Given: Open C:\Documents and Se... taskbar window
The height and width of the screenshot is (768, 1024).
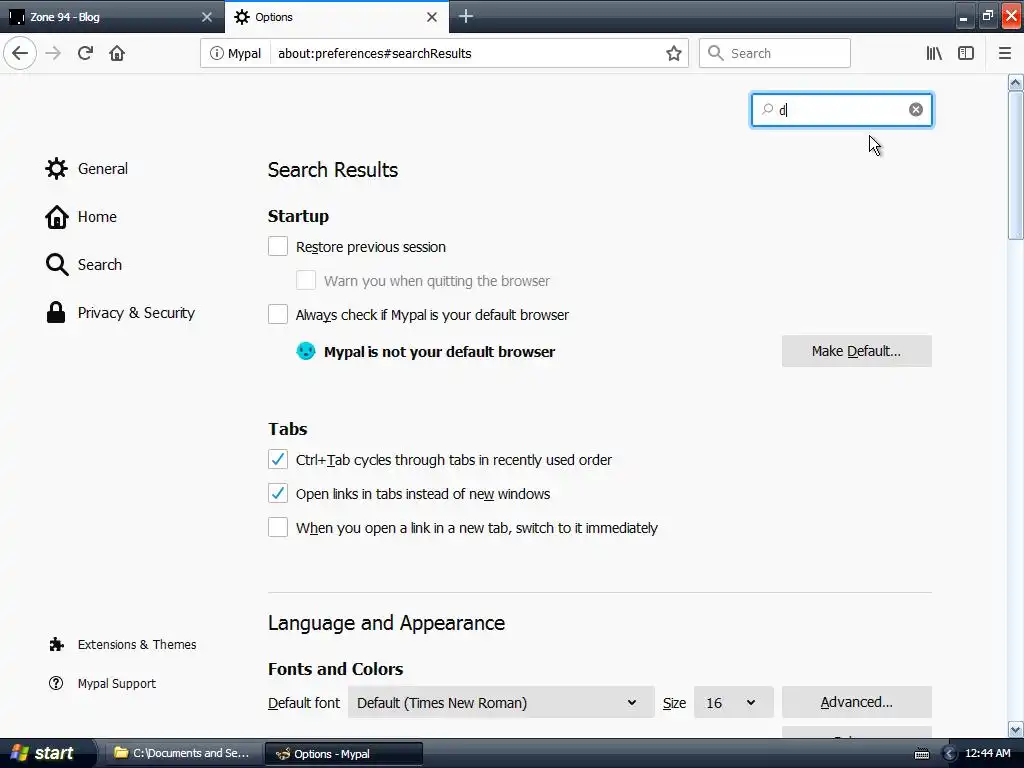Looking at the screenshot, I should point(182,754).
